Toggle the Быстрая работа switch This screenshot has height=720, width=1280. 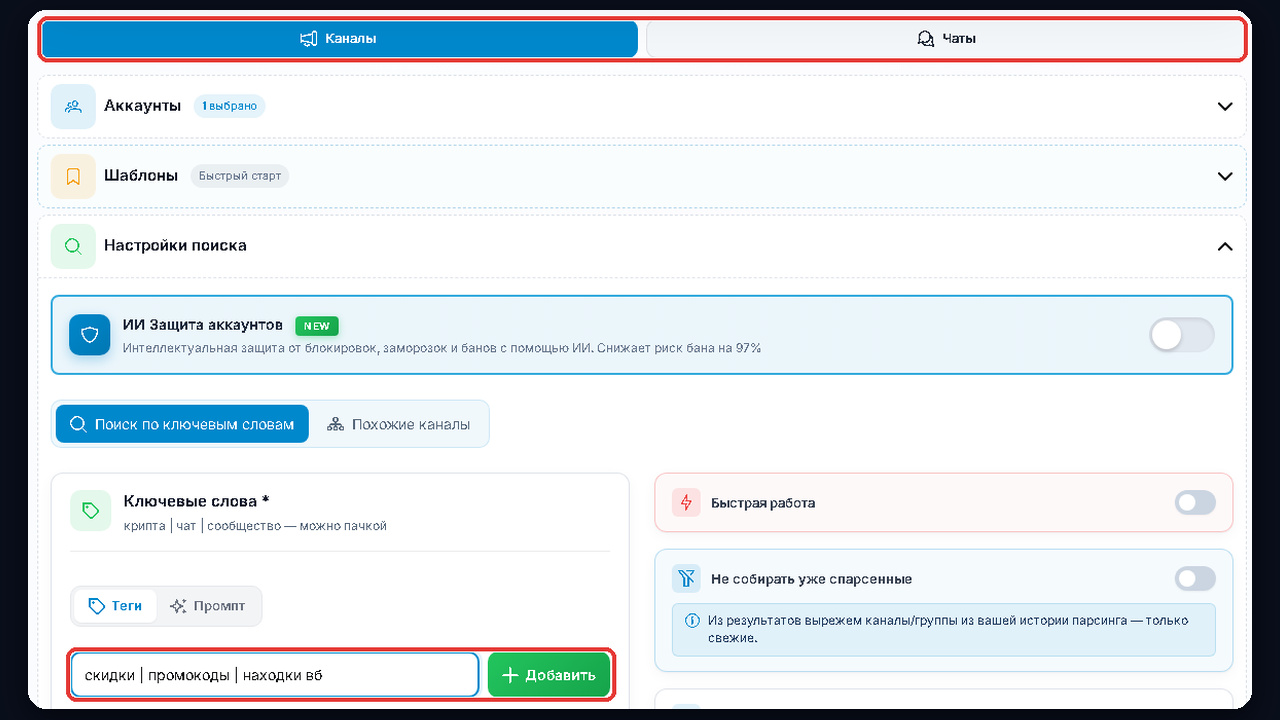(x=1195, y=503)
